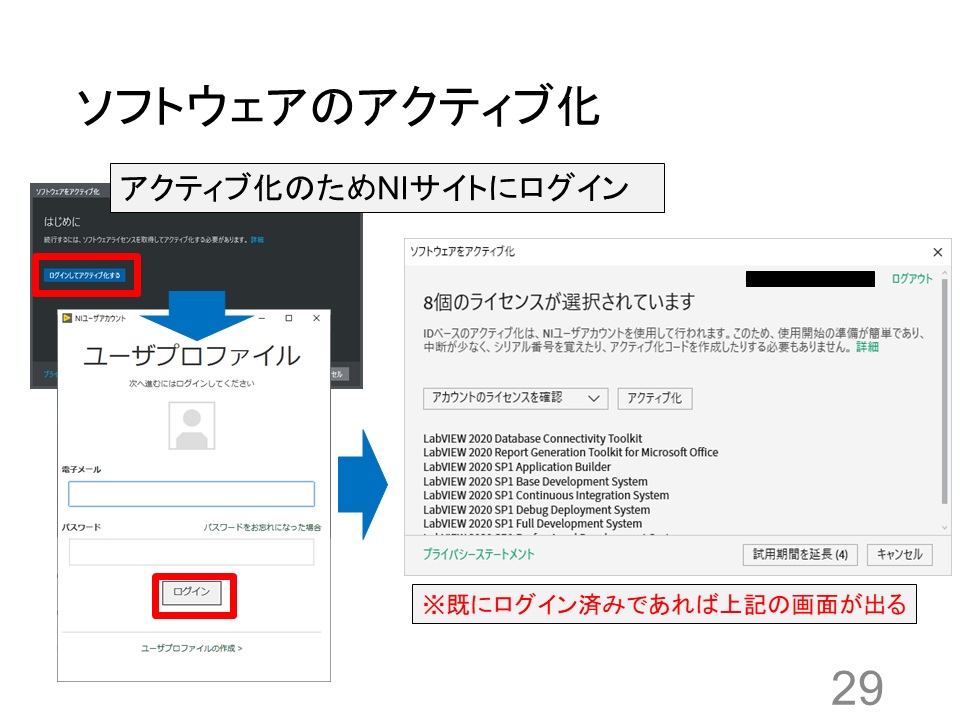Viewport: 960px width, 720px height.
Task: Select LabVIEW 2020 SP1 Continuous Integration System
Action: coord(546,495)
